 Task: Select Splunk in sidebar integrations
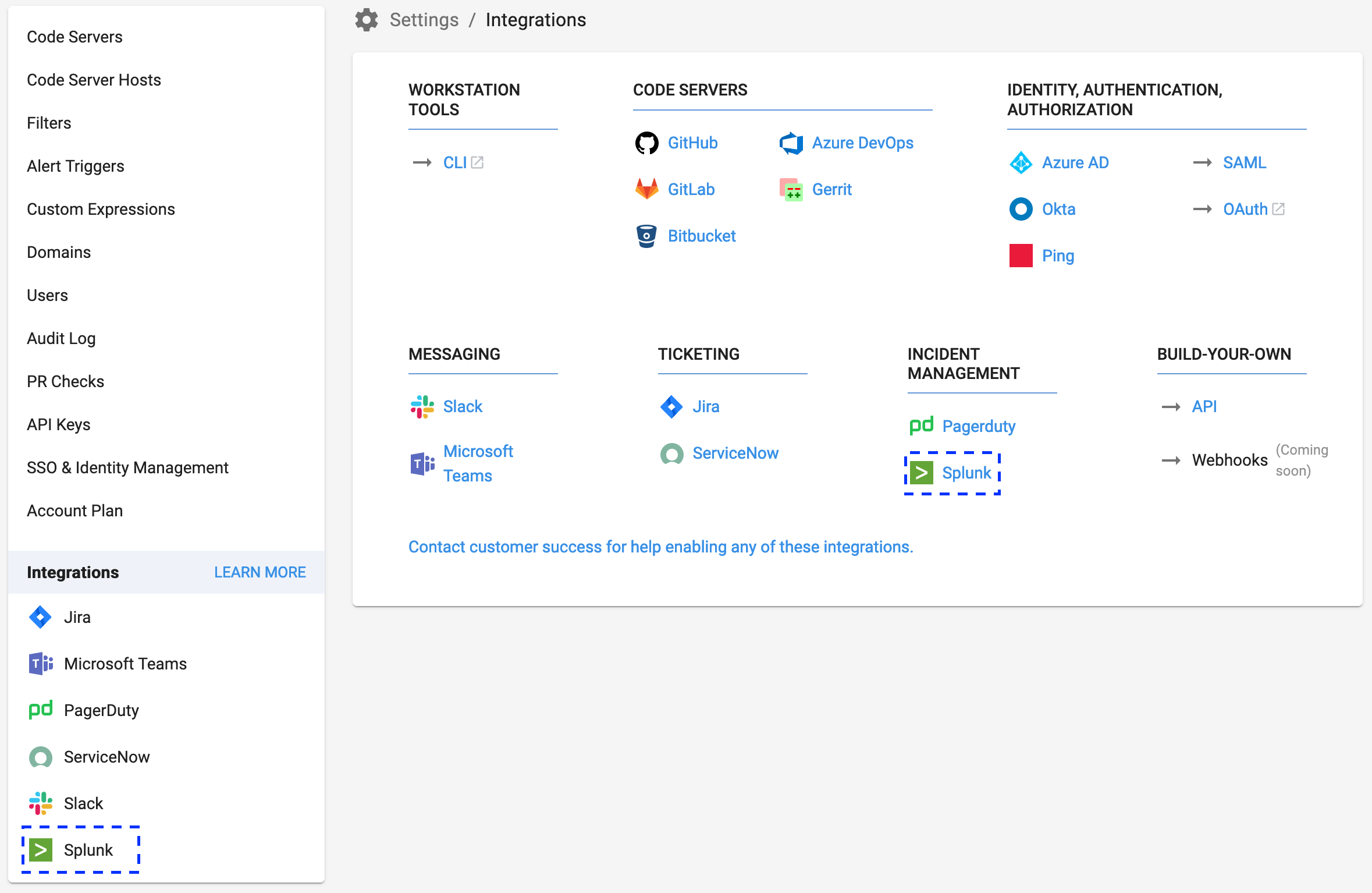pyautogui.click(x=88, y=850)
